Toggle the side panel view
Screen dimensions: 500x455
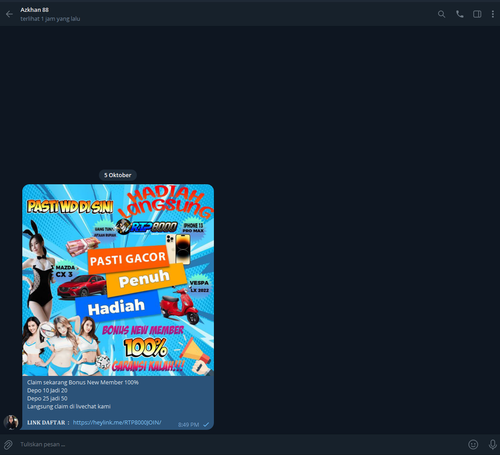477,14
